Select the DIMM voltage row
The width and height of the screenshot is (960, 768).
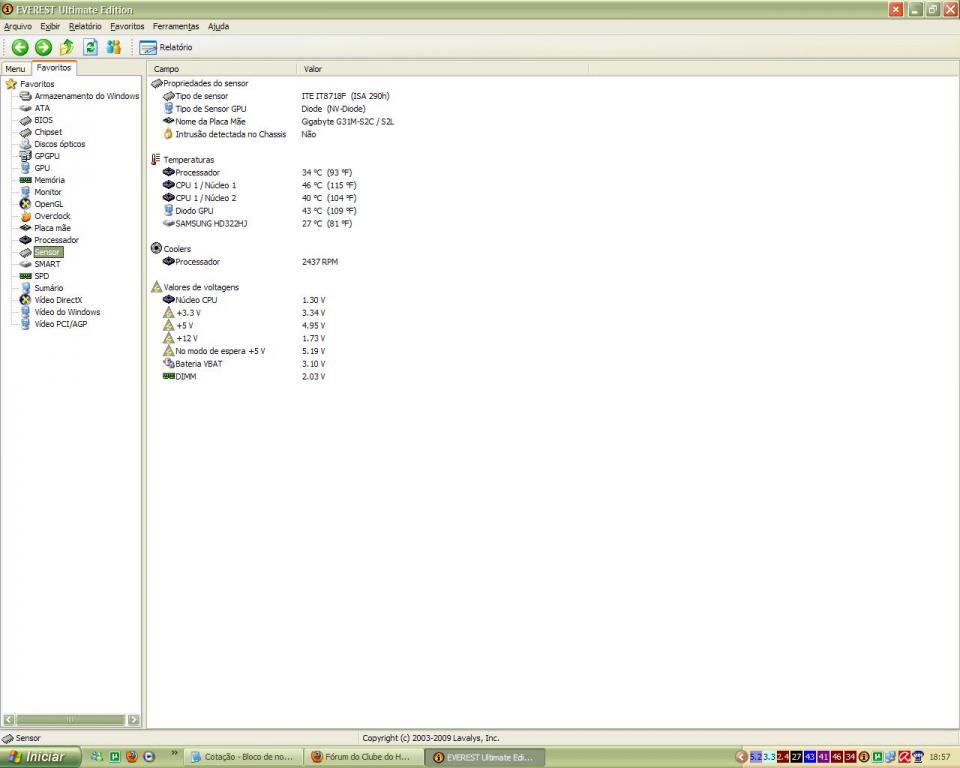(x=244, y=377)
